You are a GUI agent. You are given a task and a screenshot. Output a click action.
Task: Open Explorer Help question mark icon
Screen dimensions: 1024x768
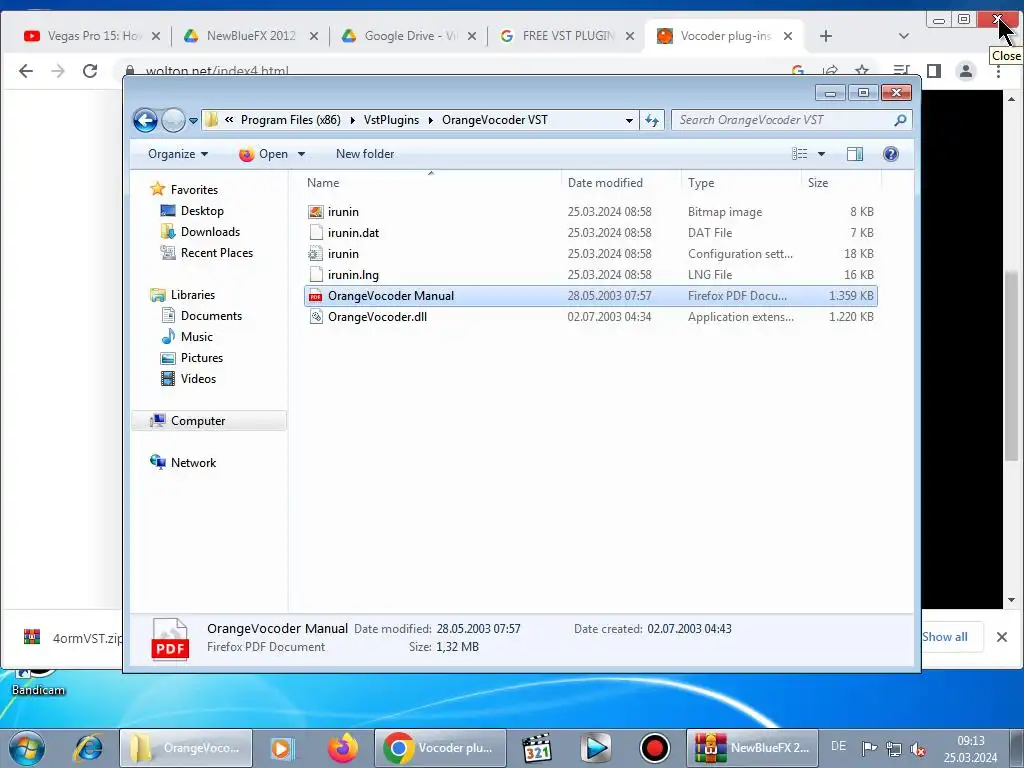pos(891,154)
